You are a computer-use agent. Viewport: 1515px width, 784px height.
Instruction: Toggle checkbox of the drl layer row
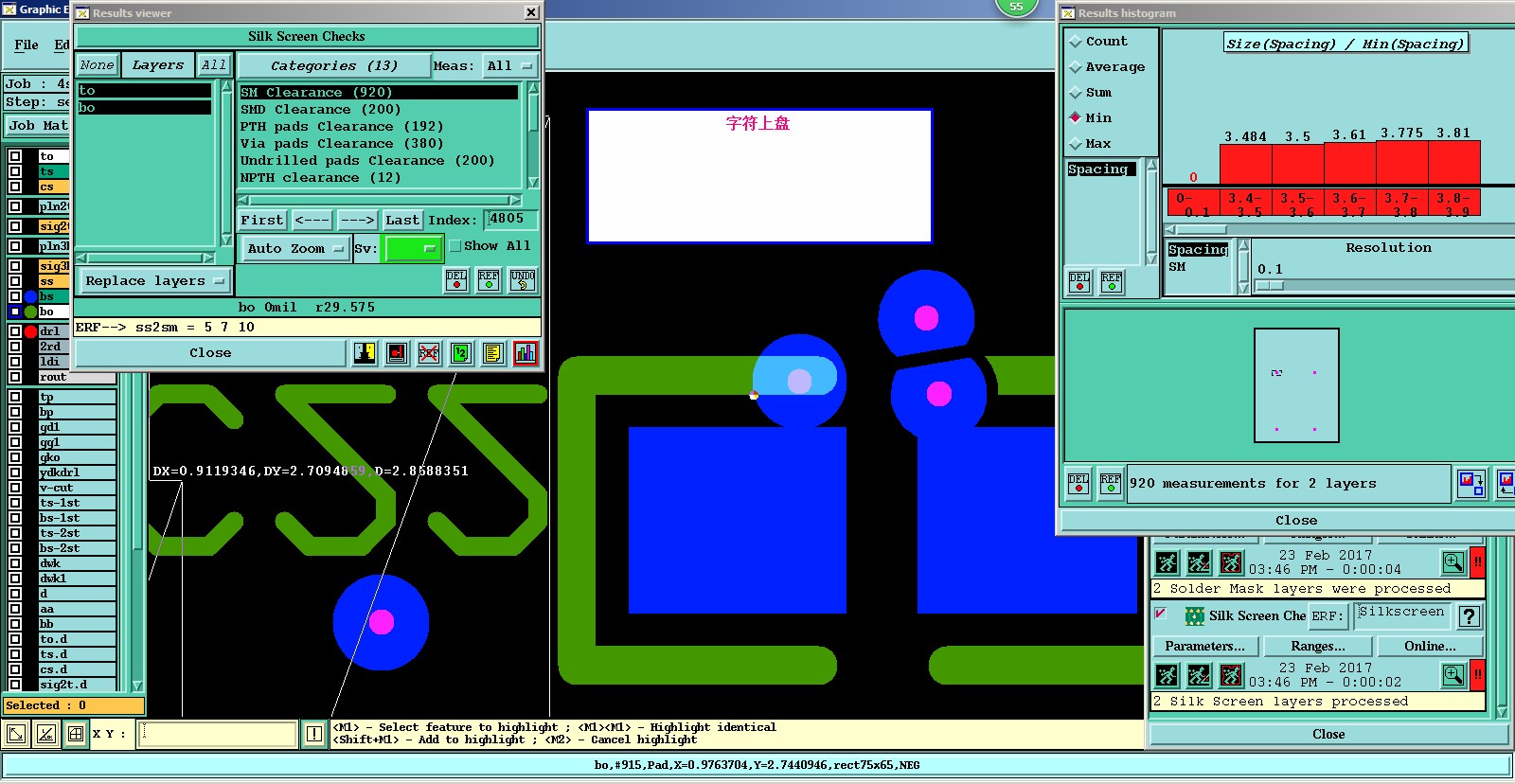click(15, 331)
